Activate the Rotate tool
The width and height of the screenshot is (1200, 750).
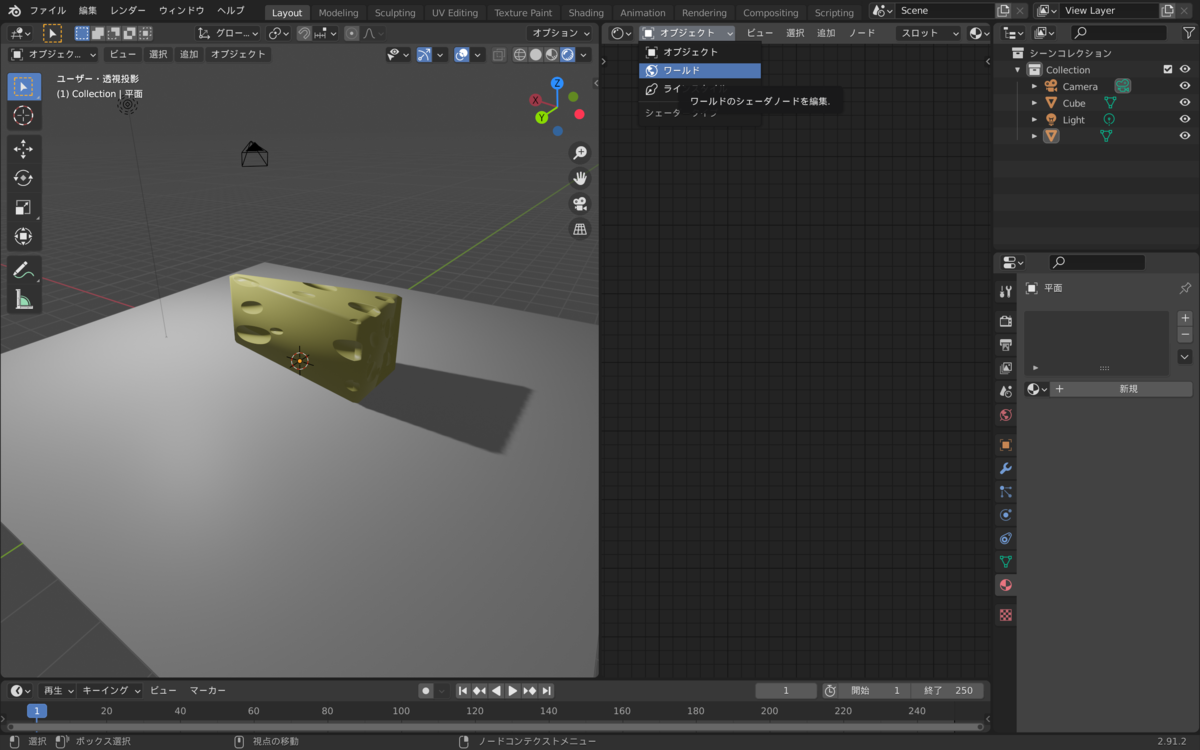tap(23, 178)
